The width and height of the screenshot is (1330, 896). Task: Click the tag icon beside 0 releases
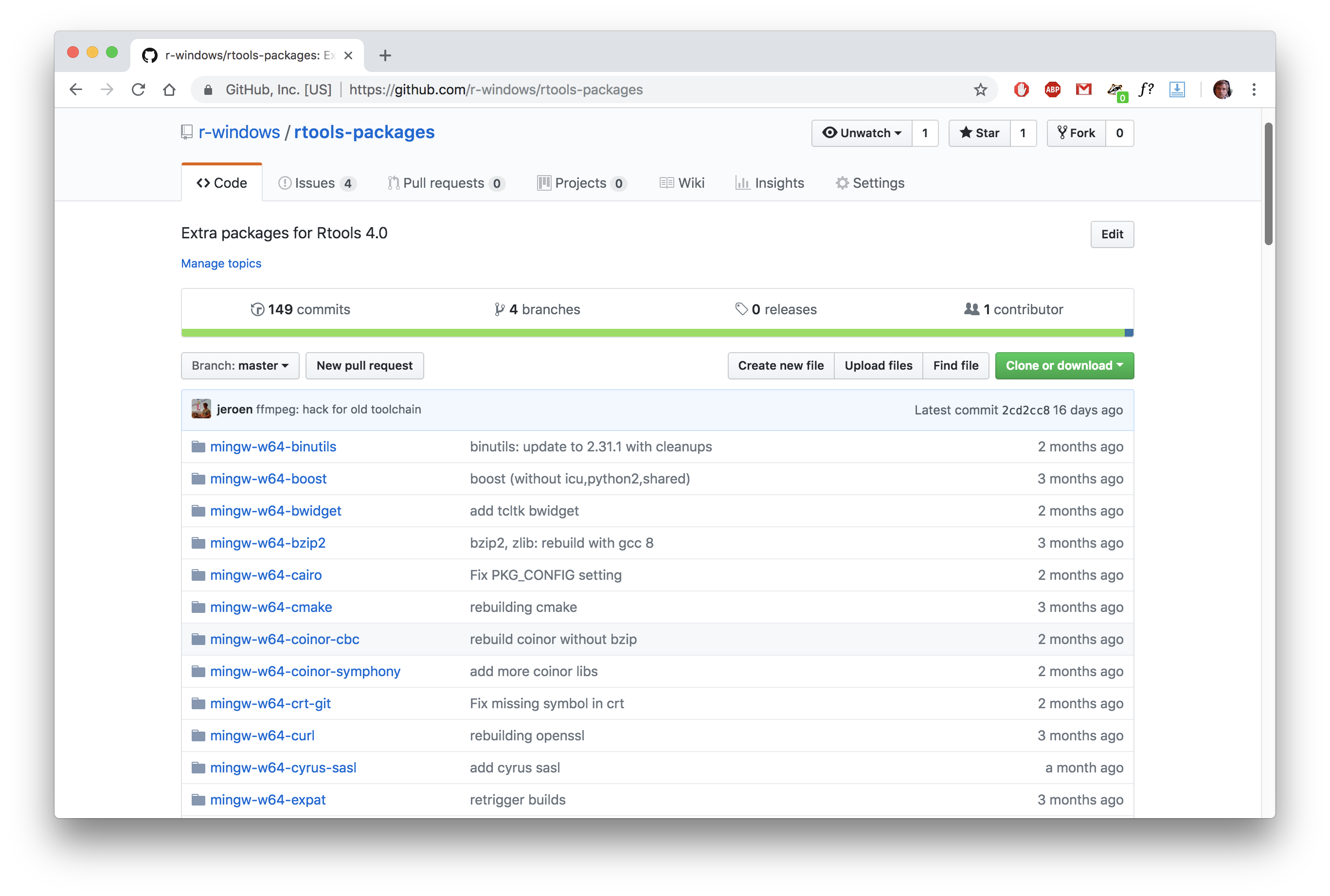coord(741,308)
